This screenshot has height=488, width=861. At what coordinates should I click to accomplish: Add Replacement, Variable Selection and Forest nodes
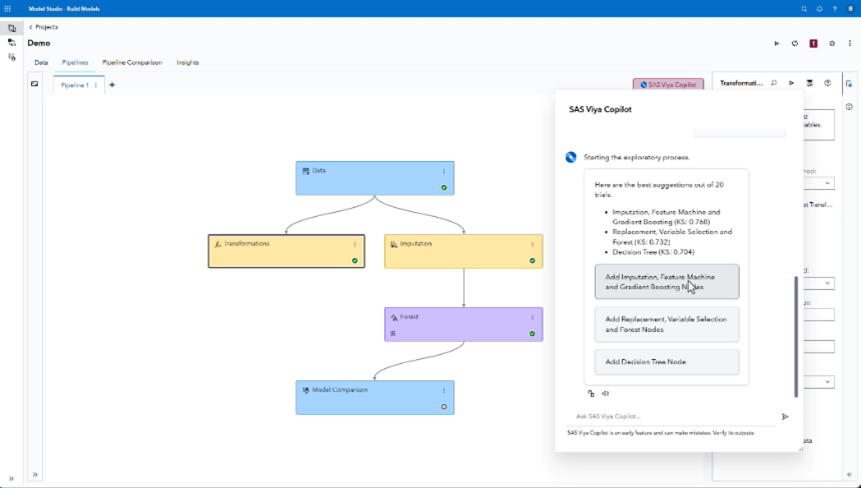(x=667, y=324)
